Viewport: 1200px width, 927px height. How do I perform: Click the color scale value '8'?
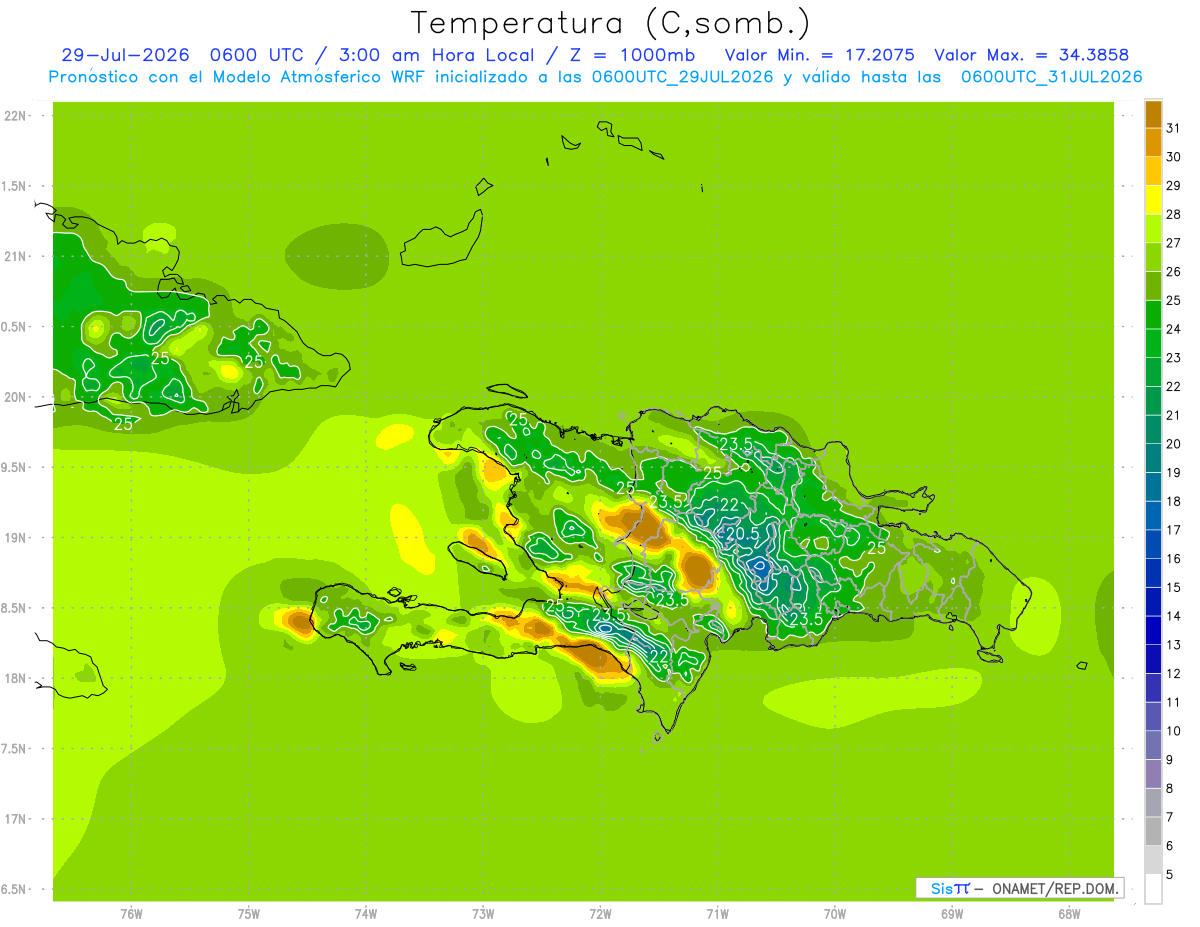click(1170, 789)
